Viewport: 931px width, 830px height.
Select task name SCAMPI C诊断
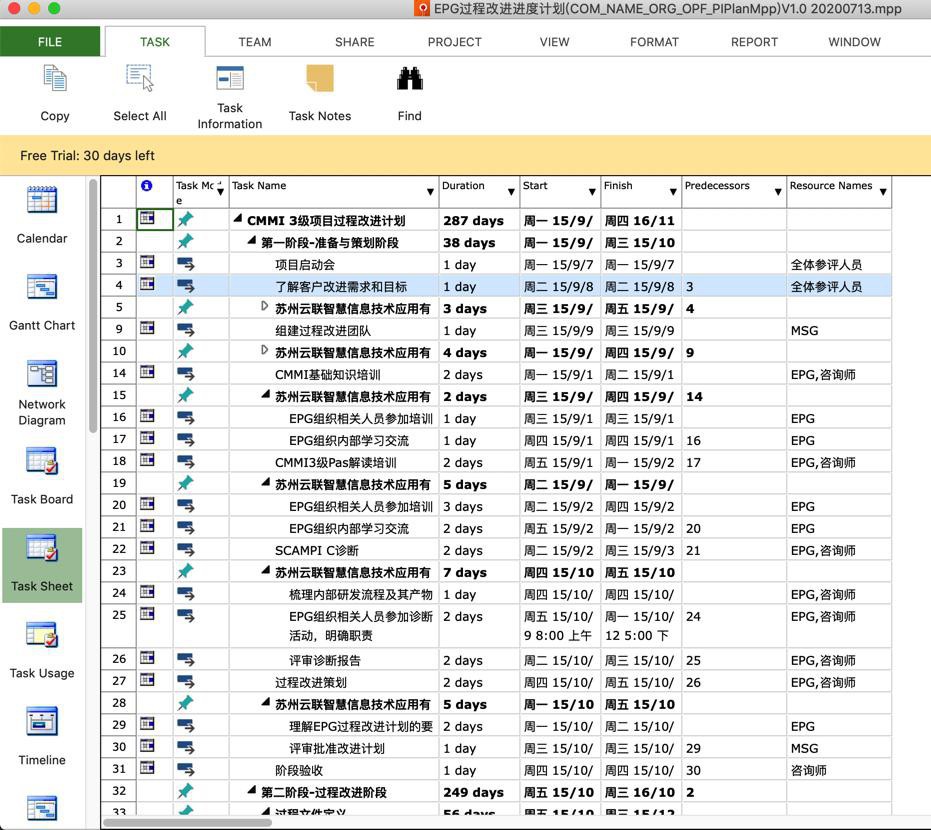[316, 550]
